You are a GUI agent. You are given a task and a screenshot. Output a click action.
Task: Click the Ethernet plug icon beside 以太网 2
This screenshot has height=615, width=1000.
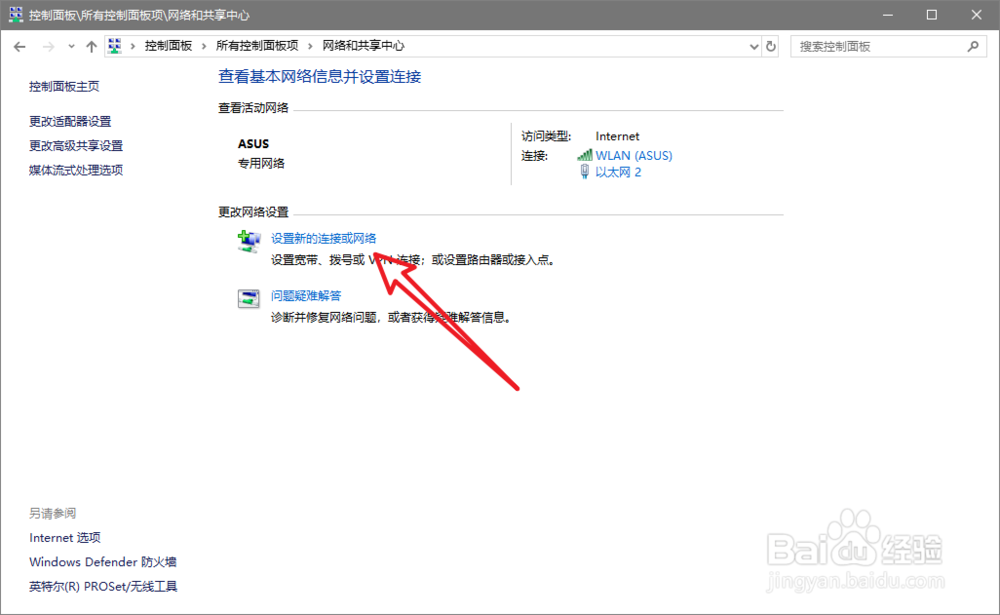pos(584,172)
